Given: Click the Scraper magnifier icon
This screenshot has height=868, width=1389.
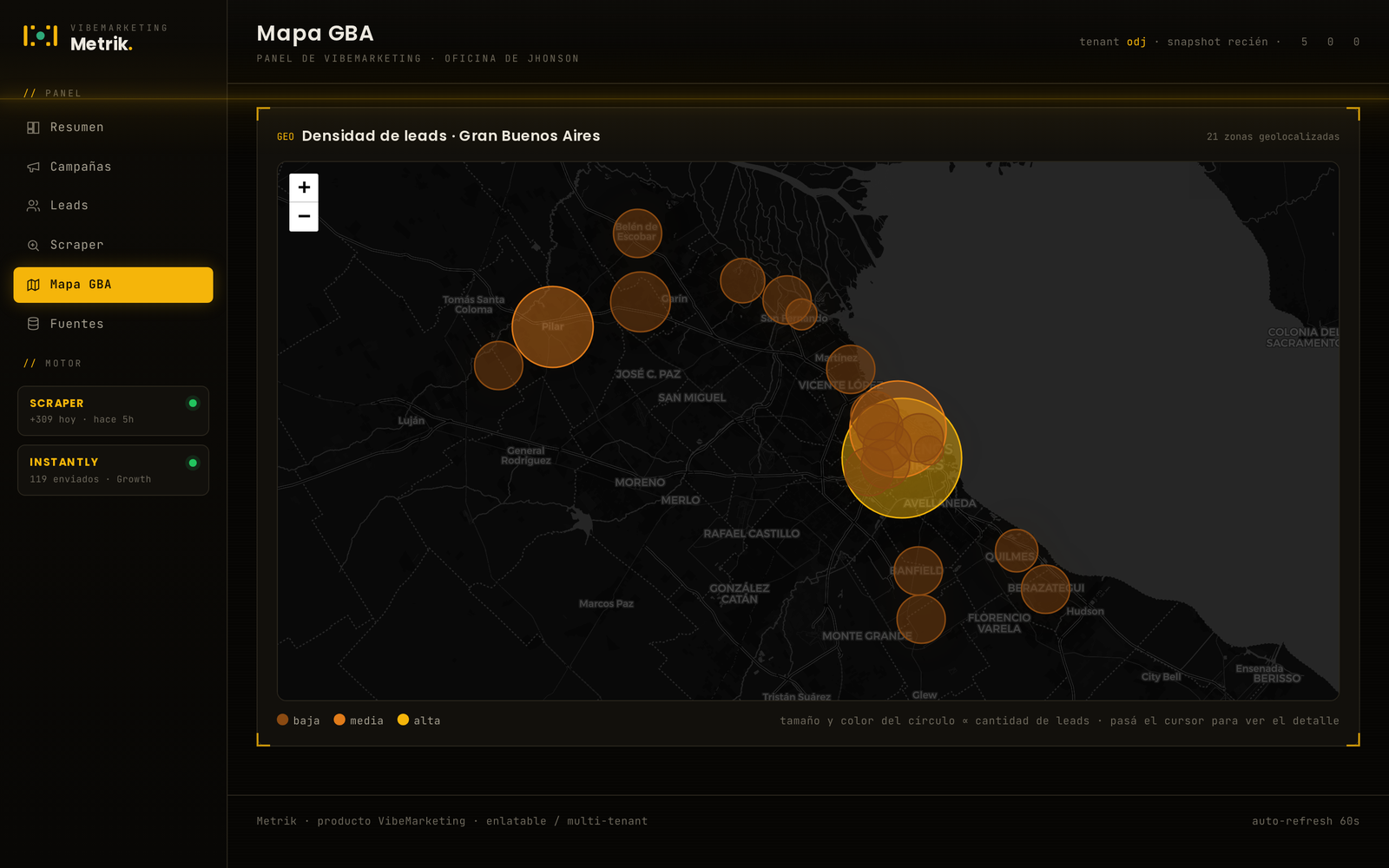Looking at the screenshot, I should [33, 246].
